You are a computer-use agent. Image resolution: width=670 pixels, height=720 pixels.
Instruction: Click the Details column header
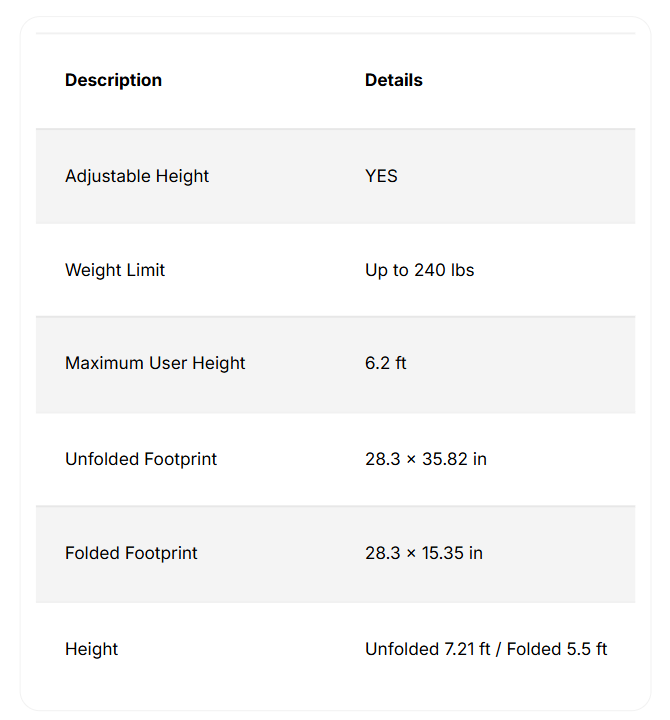[393, 80]
